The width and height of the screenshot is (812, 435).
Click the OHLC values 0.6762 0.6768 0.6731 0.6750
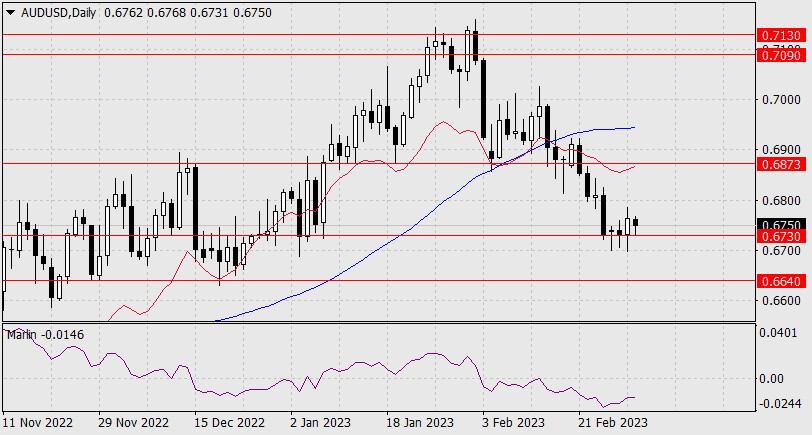click(188, 13)
